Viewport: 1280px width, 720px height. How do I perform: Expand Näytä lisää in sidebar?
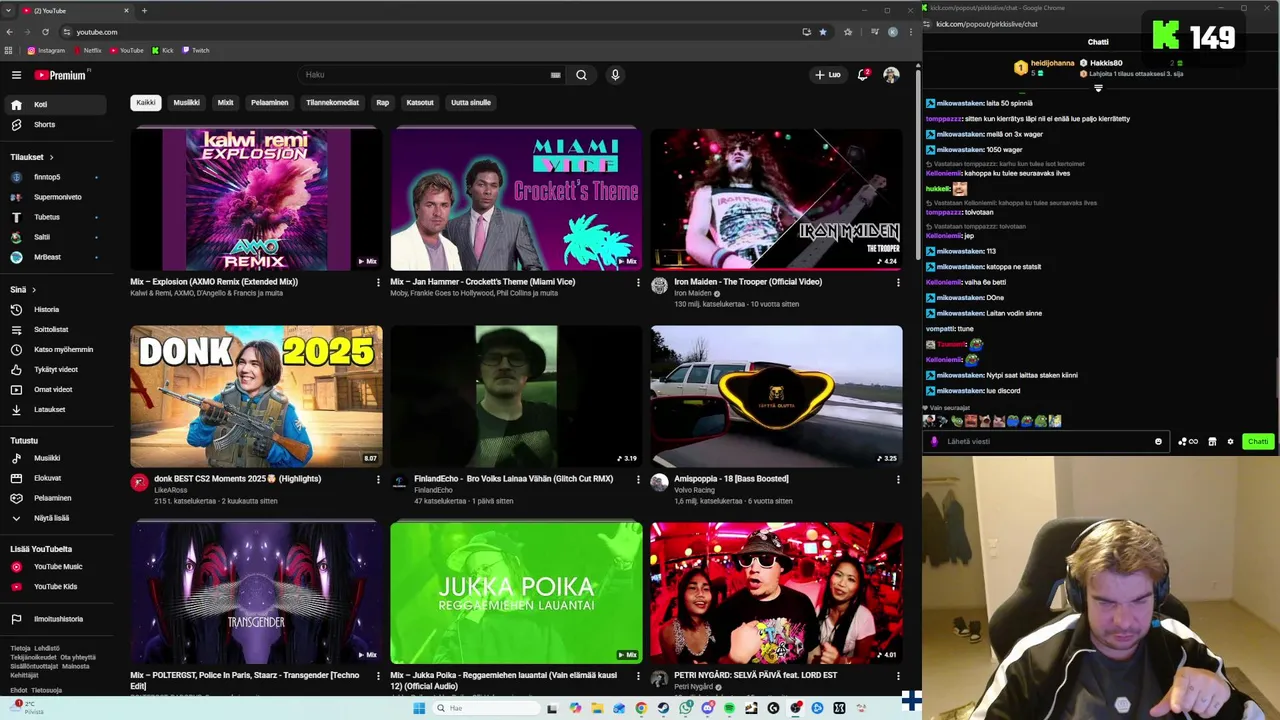coord(56,518)
